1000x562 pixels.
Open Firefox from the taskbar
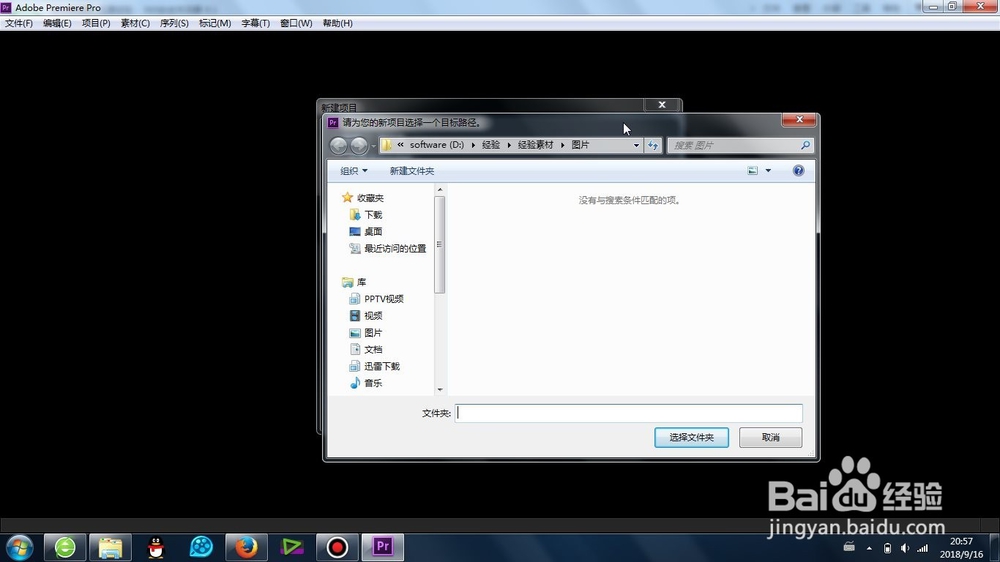(x=246, y=547)
